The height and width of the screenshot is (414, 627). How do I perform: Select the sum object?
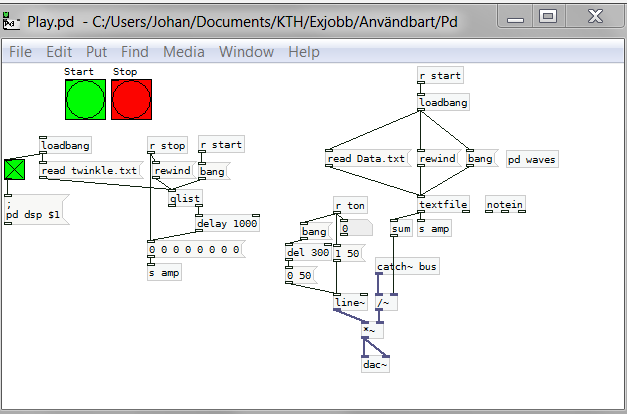401,228
